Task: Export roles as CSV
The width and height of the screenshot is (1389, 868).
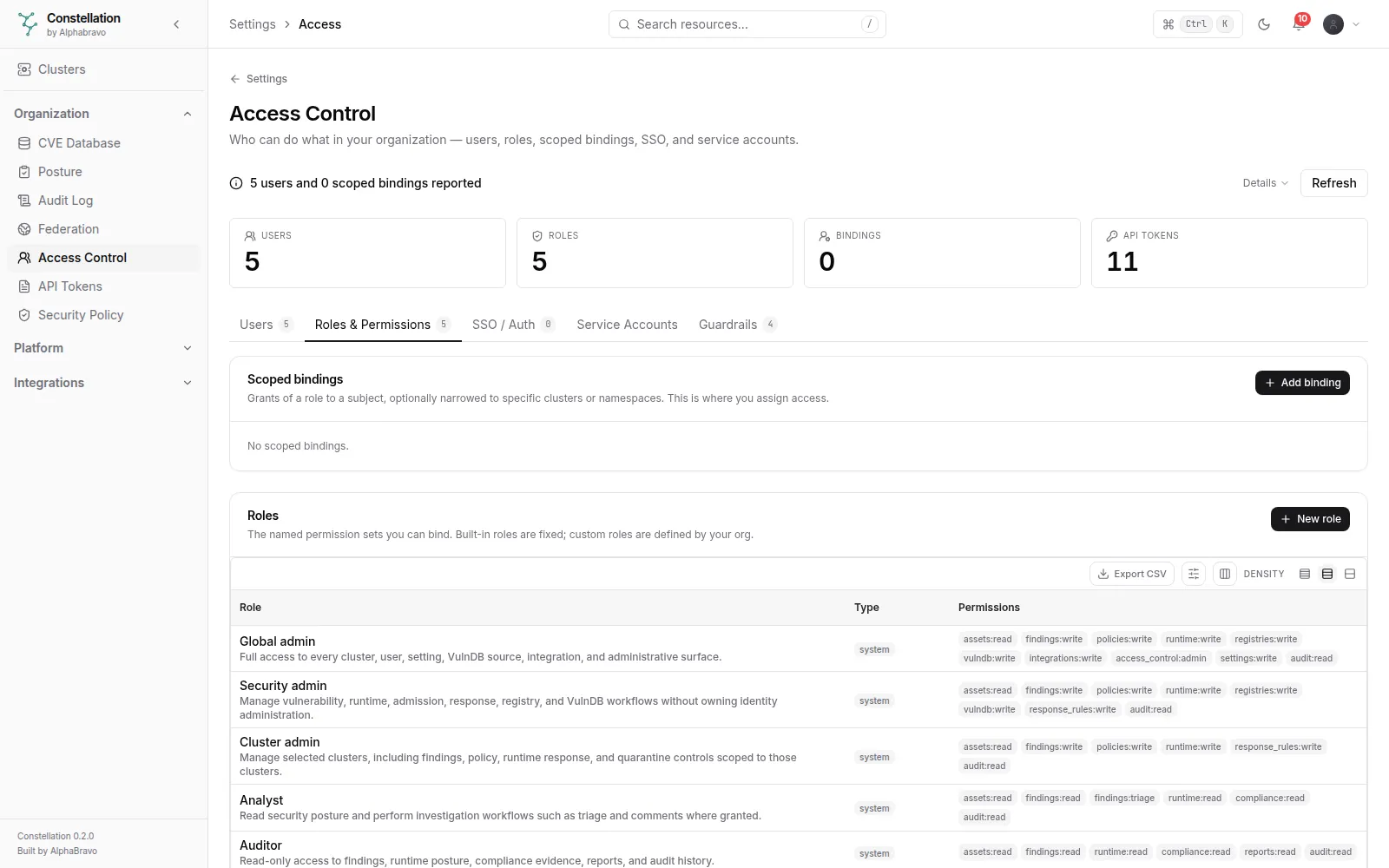Action: click(x=1132, y=574)
